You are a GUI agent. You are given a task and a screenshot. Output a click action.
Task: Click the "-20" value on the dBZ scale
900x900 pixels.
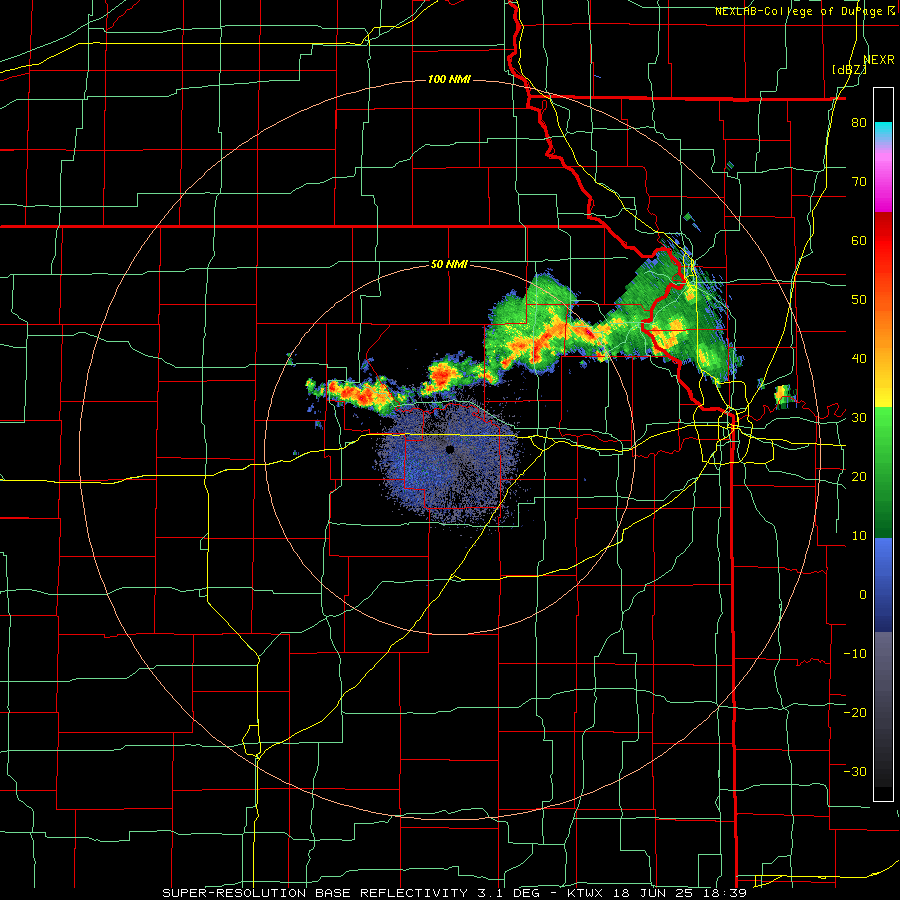click(x=855, y=713)
